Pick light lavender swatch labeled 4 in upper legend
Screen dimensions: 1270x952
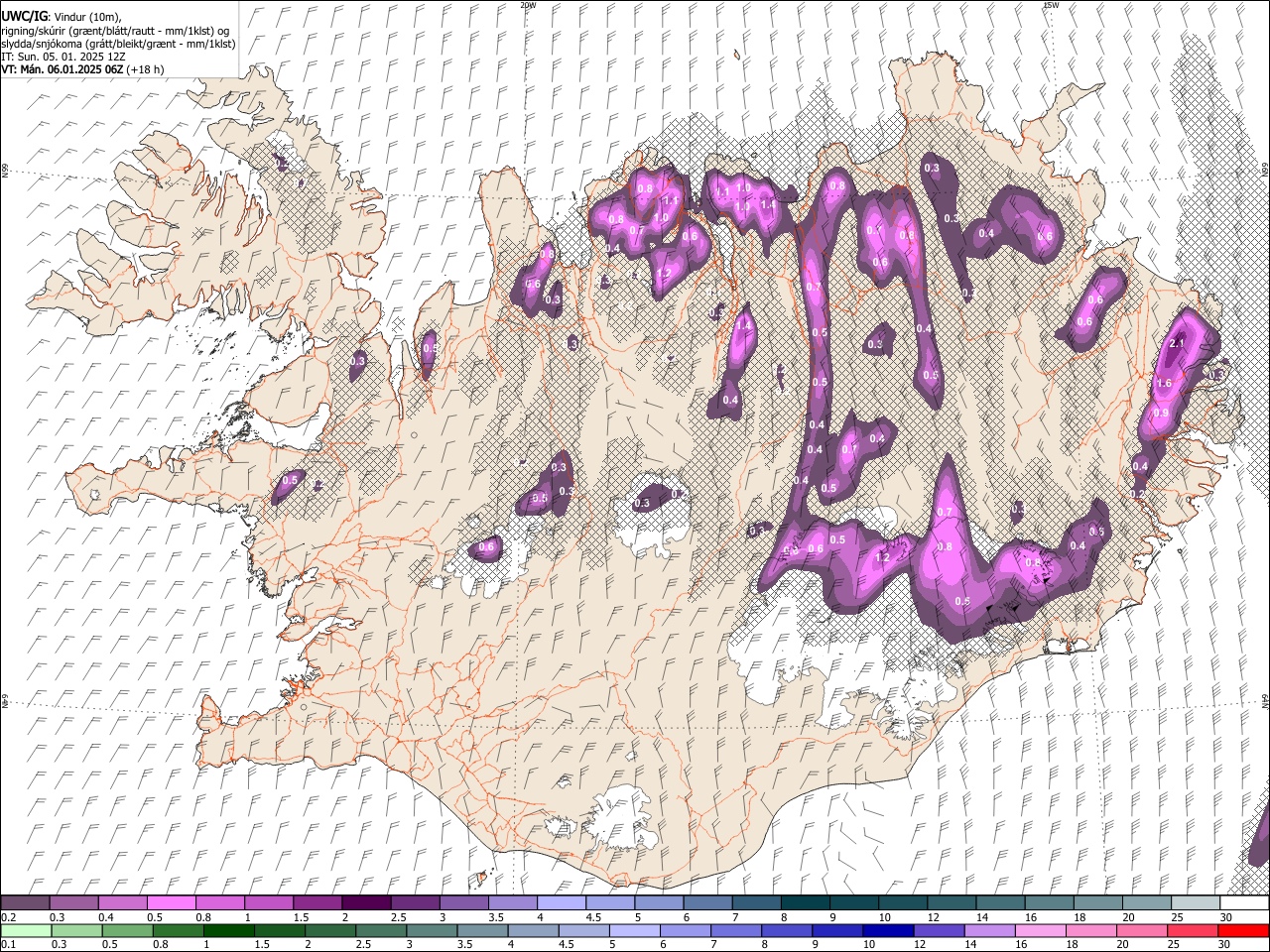coord(562,903)
